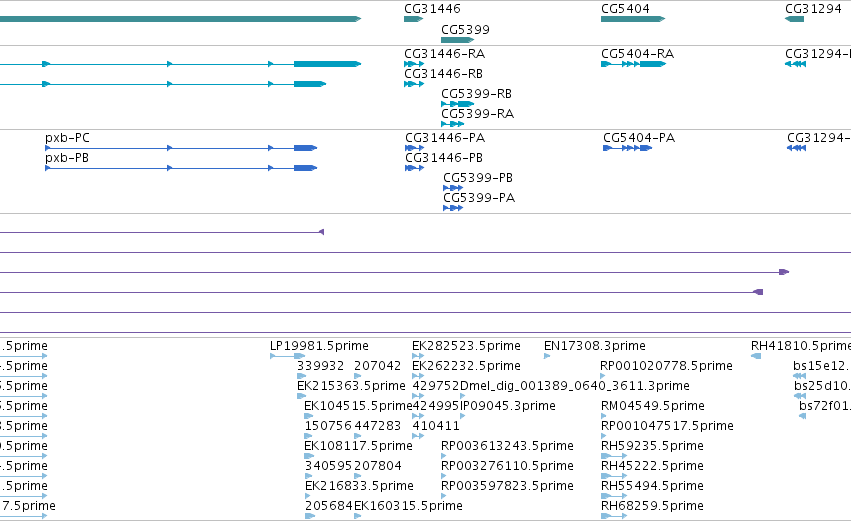The image size is (851, 521).
Task: Select transcript CG31446-RB label
Action: pyautogui.click(x=443, y=74)
